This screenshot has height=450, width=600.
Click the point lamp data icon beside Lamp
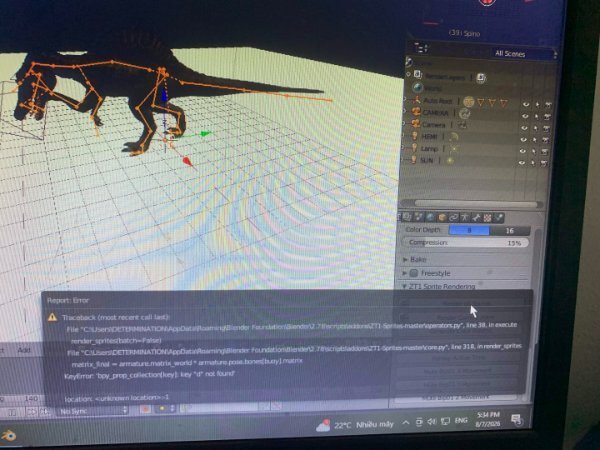[454, 148]
